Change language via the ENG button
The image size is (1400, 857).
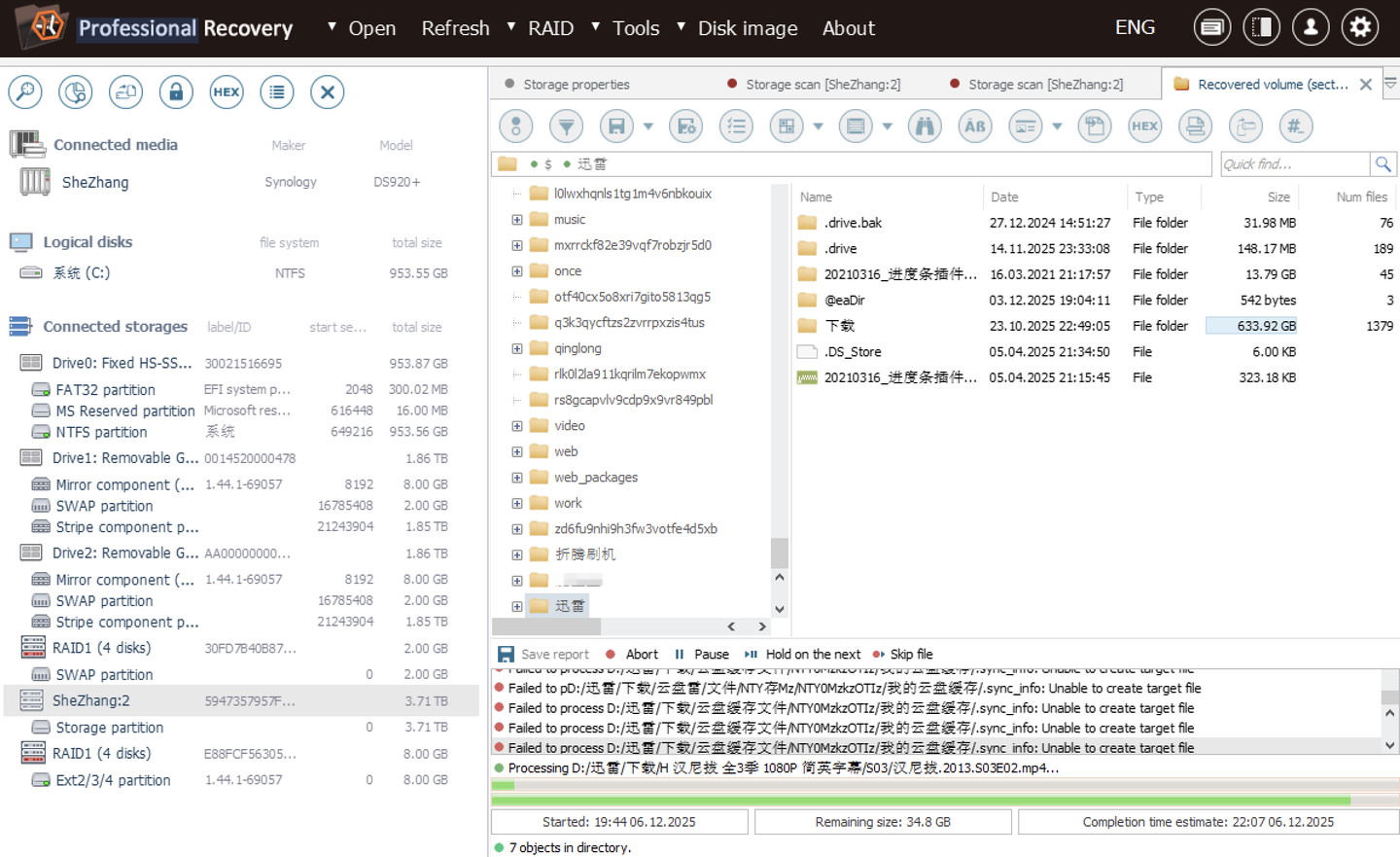click(x=1135, y=27)
